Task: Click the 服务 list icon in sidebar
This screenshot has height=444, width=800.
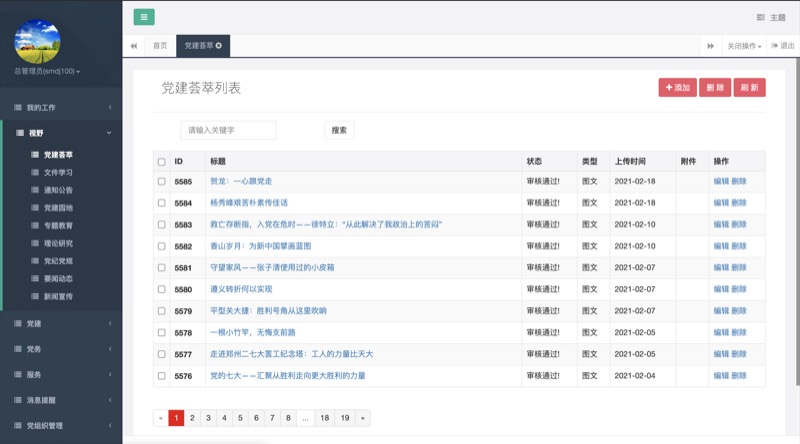Action: pos(18,374)
